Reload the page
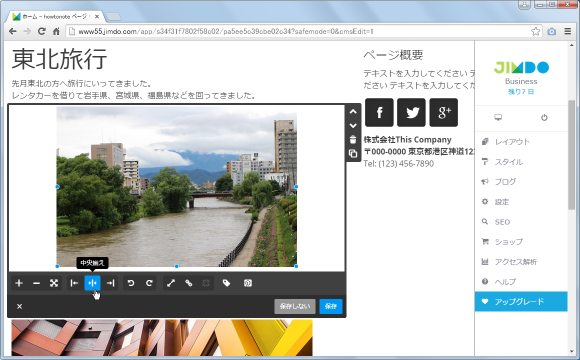This screenshot has height=360, width=580. tap(41, 31)
